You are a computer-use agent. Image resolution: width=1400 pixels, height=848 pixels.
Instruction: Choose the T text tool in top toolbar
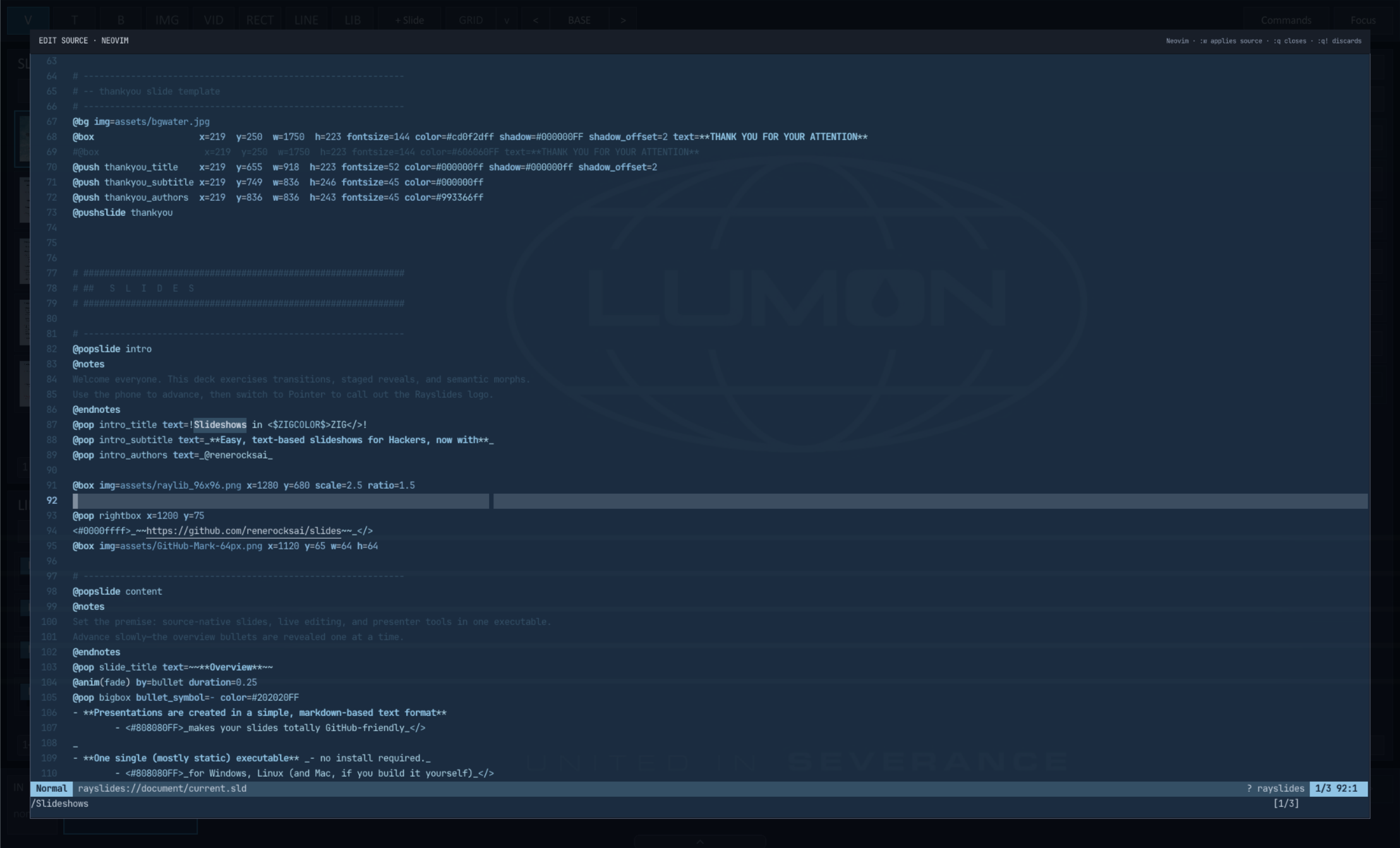click(74, 20)
